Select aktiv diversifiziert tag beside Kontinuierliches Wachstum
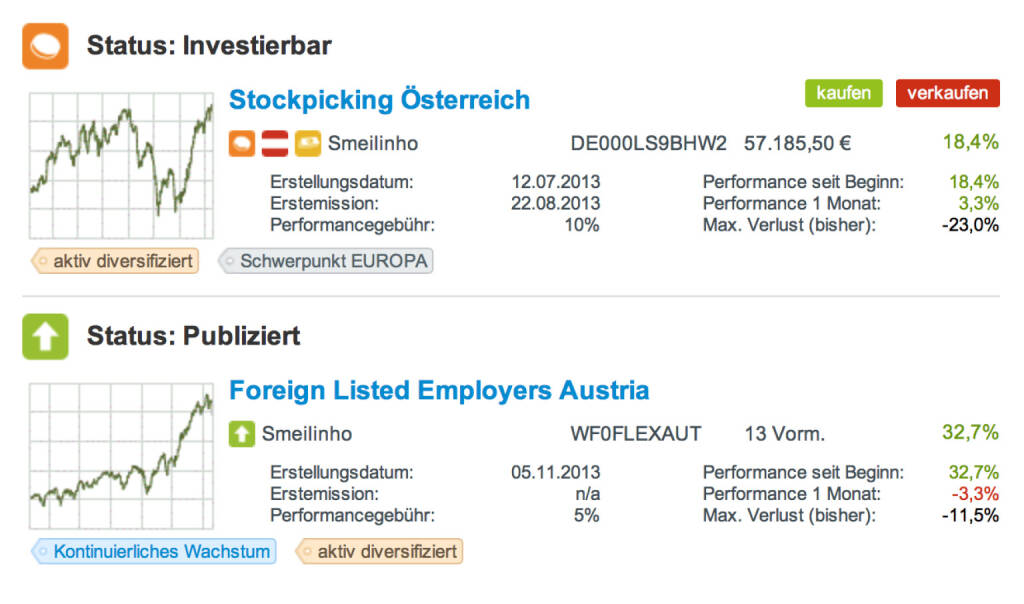The height and width of the screenshot is (604, 1024). click(x=379, y=551)
